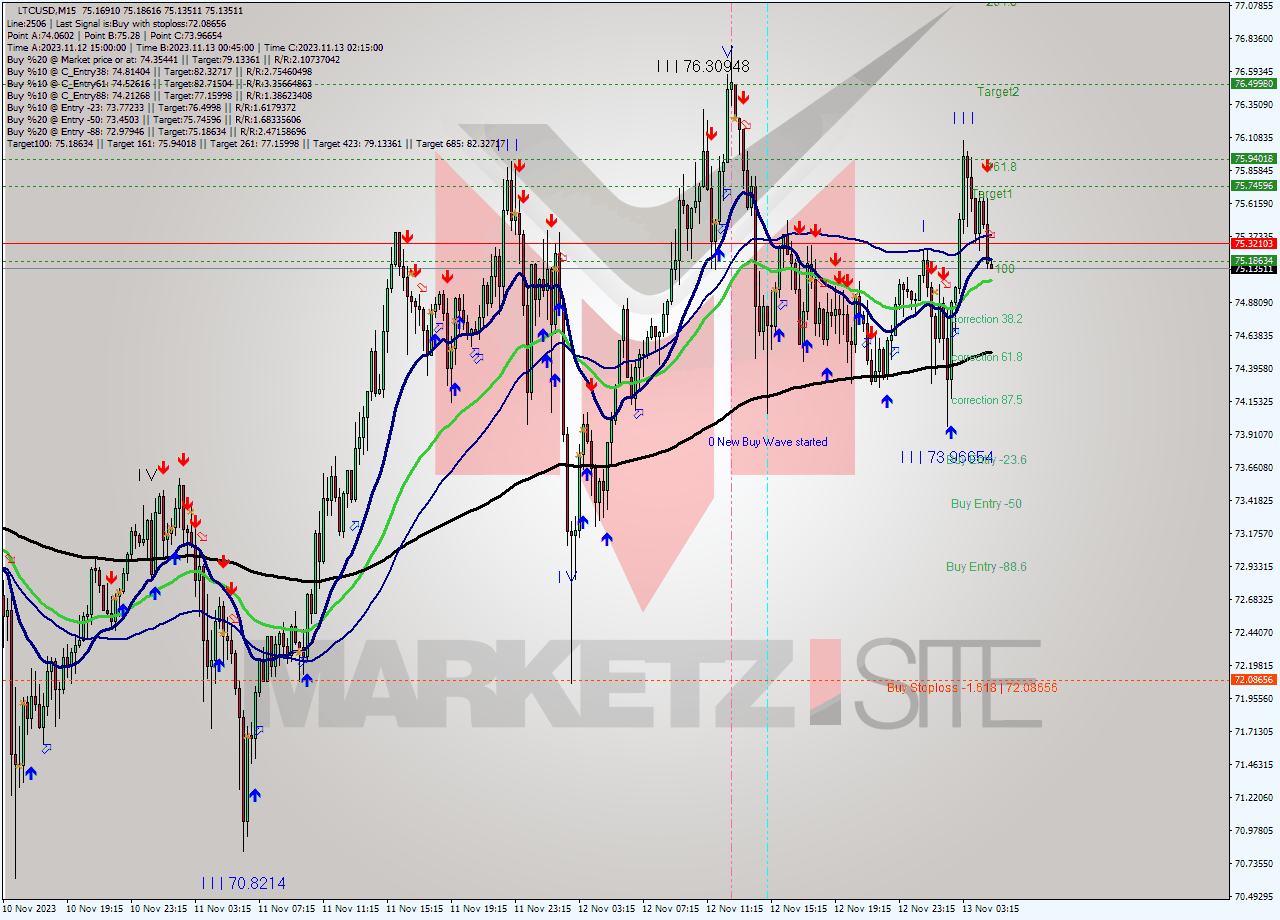Click the black 75.13511 current price tag
This screenshot has width=1280, height=920.
(x=1254, y=268)
